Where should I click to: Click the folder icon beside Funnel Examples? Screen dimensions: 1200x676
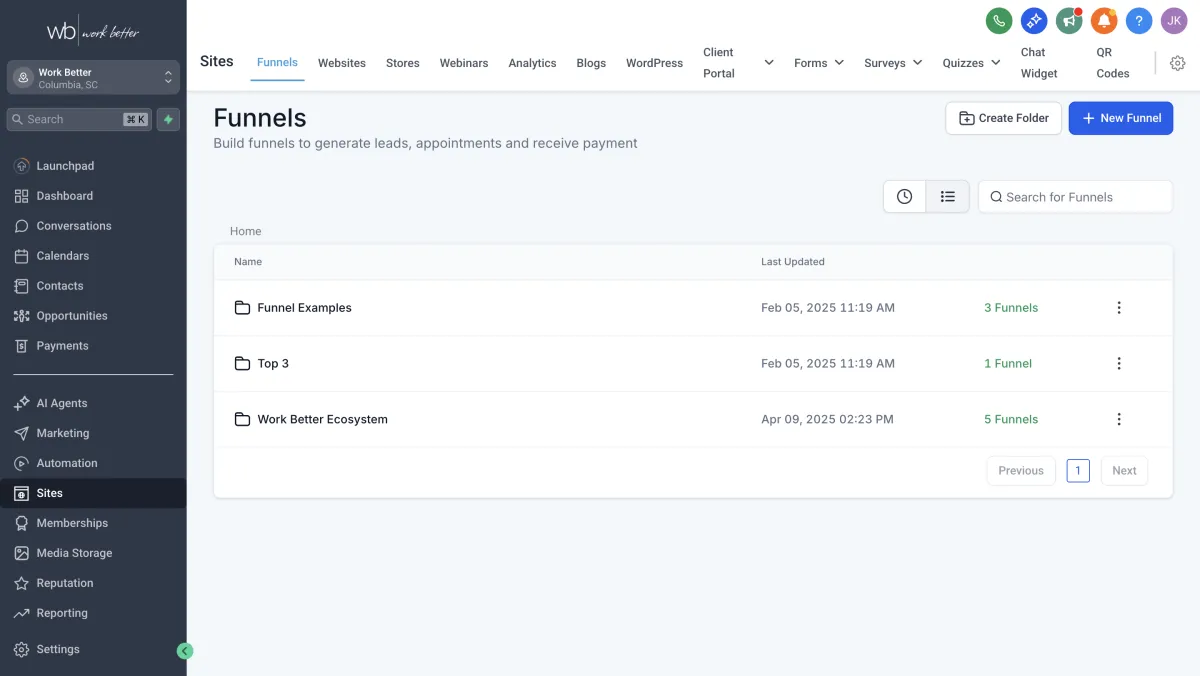(242, 308)
